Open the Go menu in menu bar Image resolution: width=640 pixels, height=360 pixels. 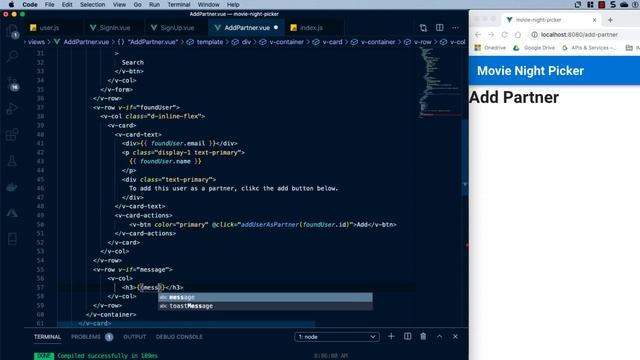(138, 4)
